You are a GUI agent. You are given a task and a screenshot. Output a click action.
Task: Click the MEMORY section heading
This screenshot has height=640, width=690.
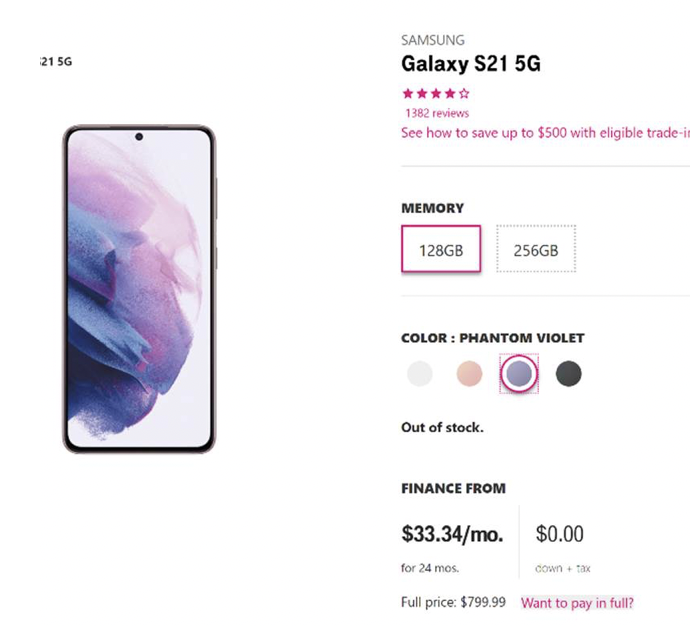(432, 208)
